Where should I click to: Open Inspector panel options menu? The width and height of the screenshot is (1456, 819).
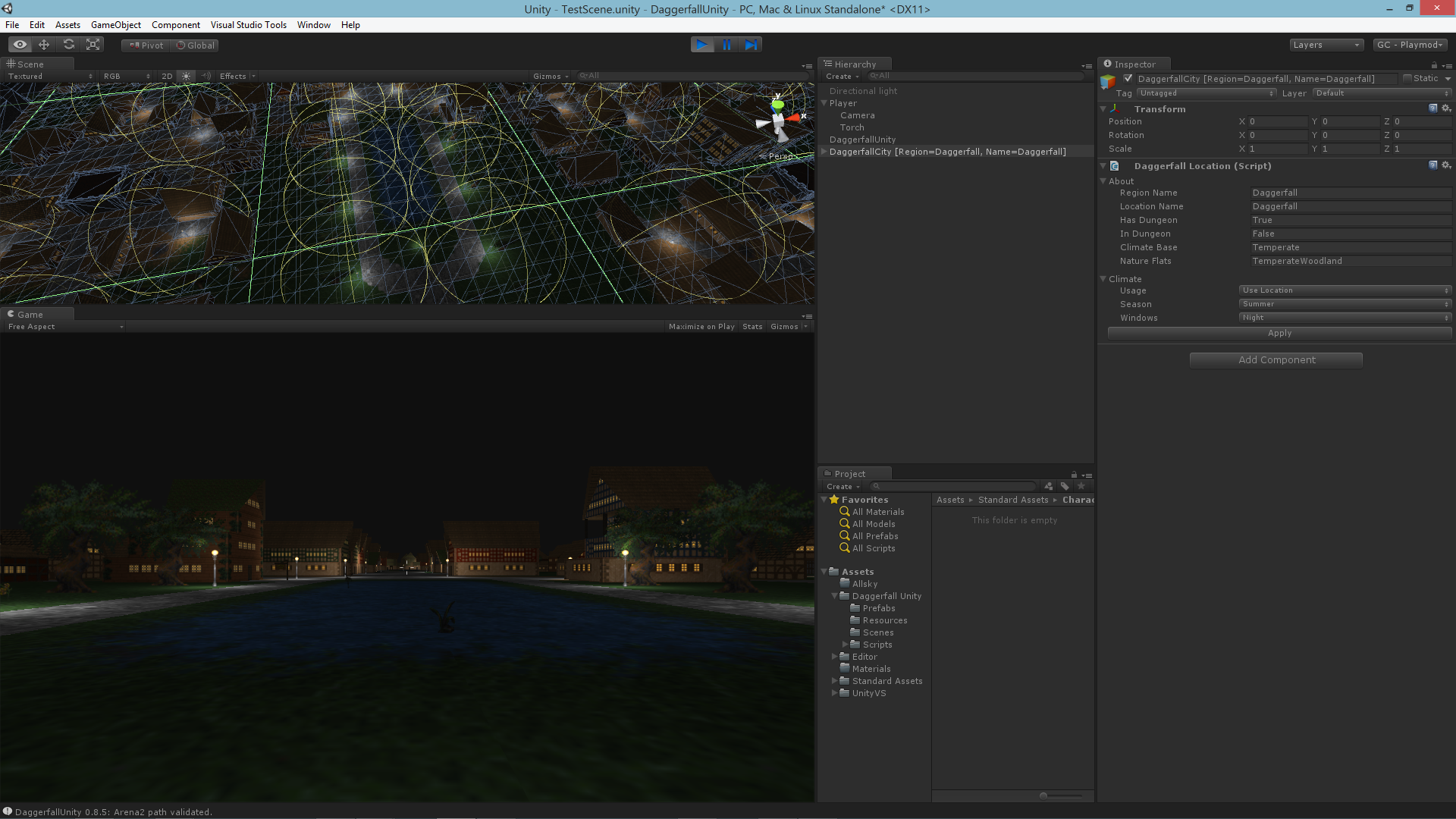[x=1447, y=66]
